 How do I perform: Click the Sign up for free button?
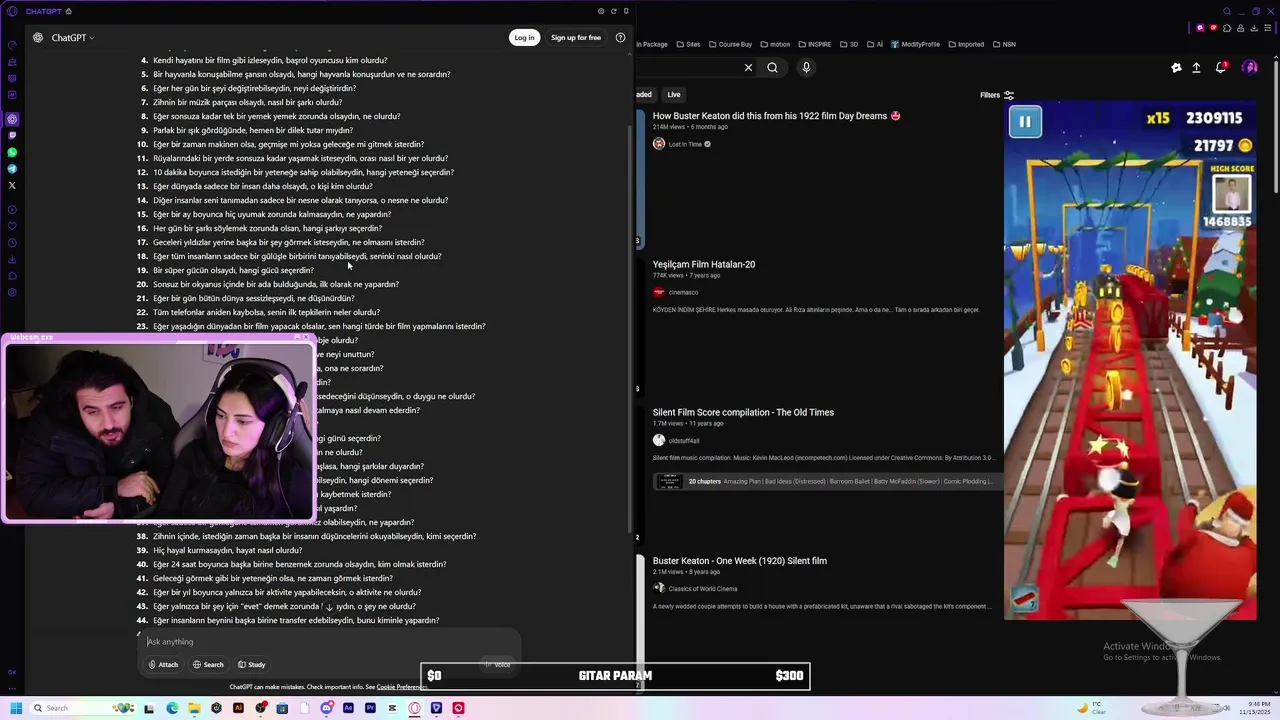point(576,38)
